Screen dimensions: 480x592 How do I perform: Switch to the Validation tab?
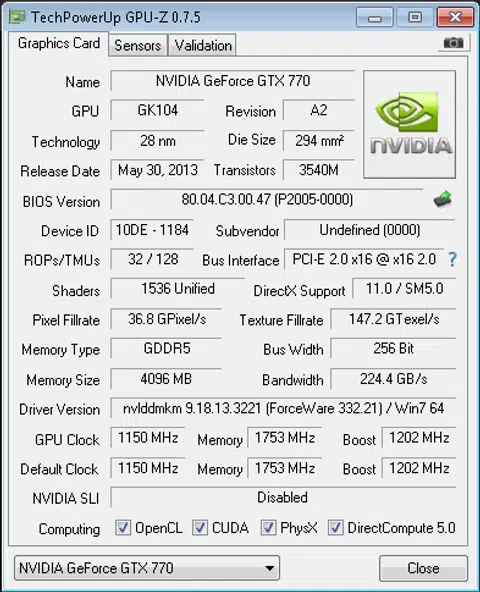coord(203,46)
